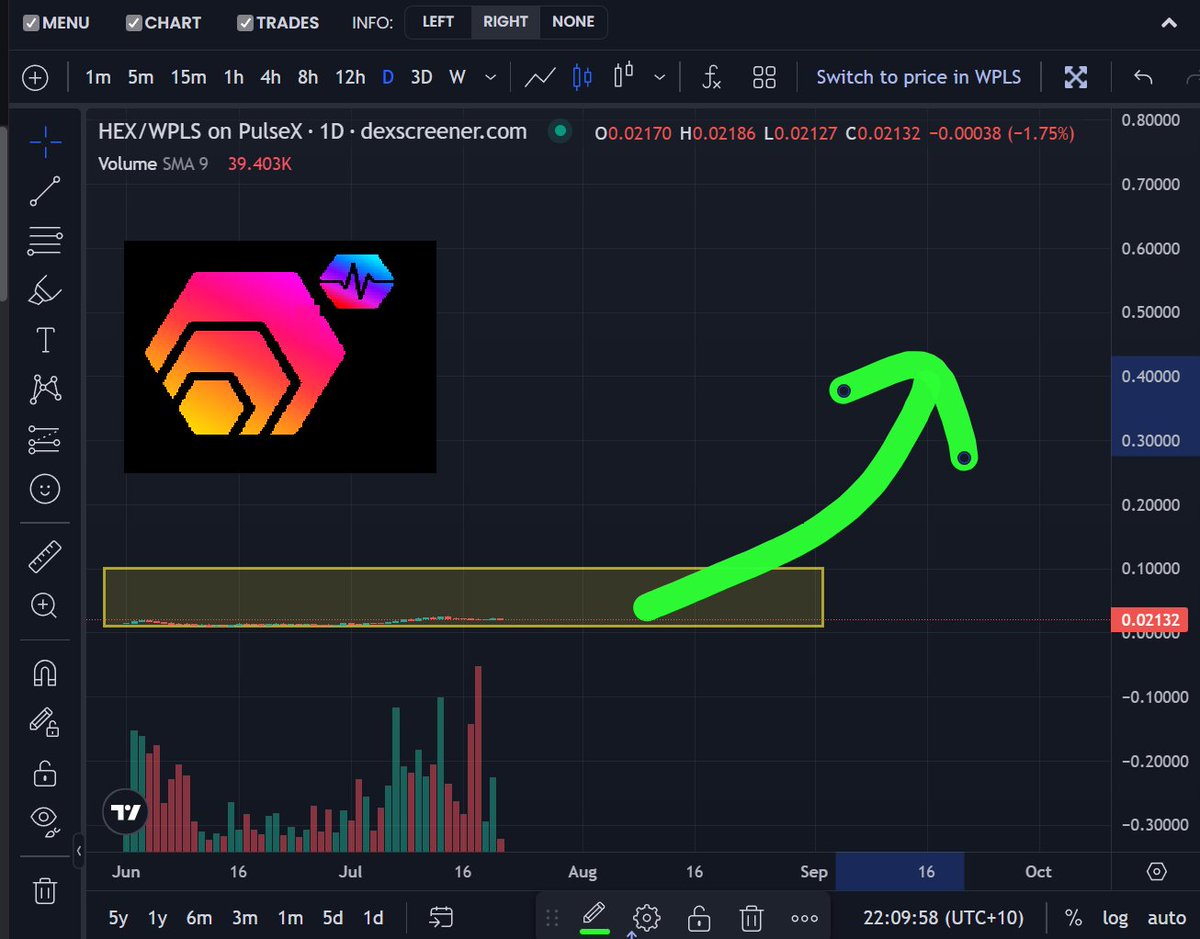Viewport: 1200px width, 939px height.
Task: Set info panel to NONE
Action: 573,22
